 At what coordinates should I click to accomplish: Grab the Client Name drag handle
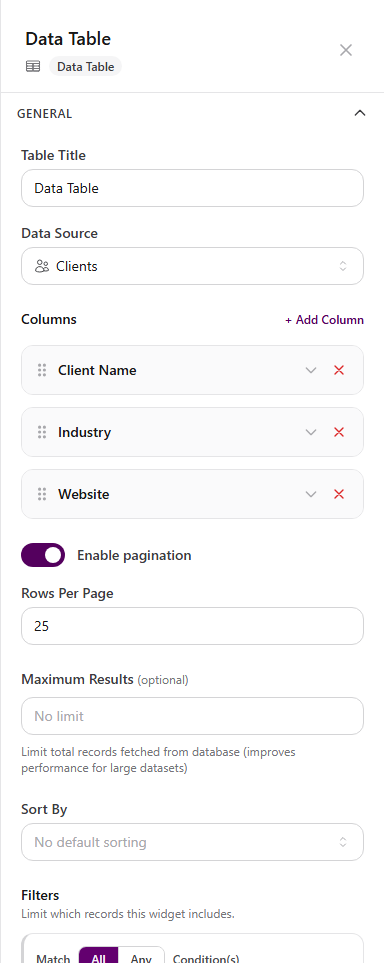coord(42,370)
